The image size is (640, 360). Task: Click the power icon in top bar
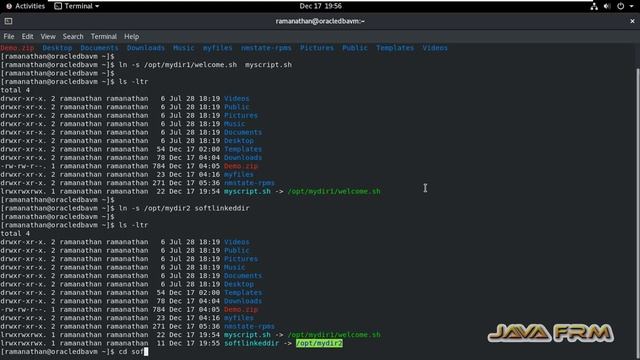coord(620,6)
